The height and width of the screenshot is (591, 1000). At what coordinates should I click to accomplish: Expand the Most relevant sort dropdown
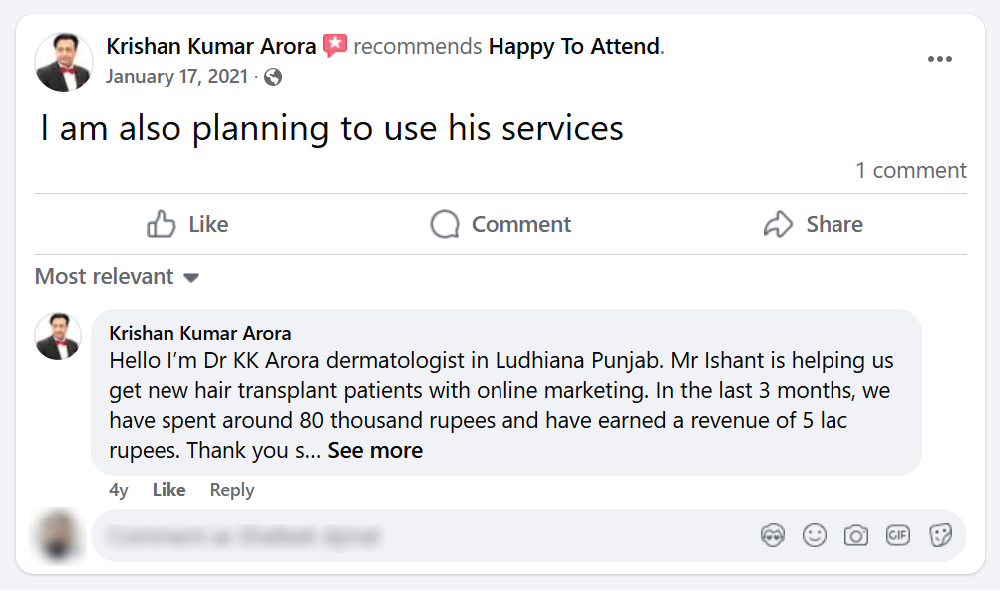pyautogui.click(x=117, y=277)
